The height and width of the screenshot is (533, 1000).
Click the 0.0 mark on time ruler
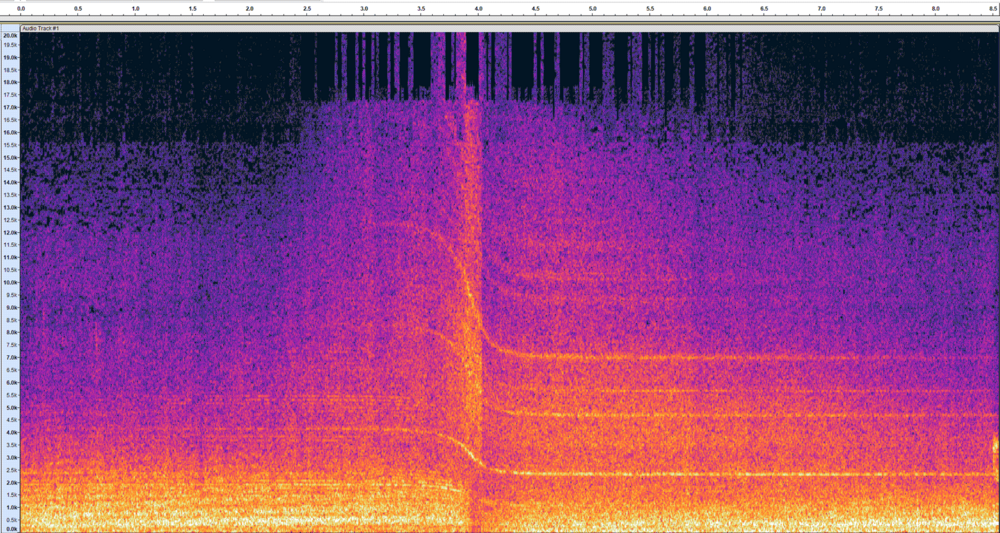pyautogui.click(x=20, y=9)
